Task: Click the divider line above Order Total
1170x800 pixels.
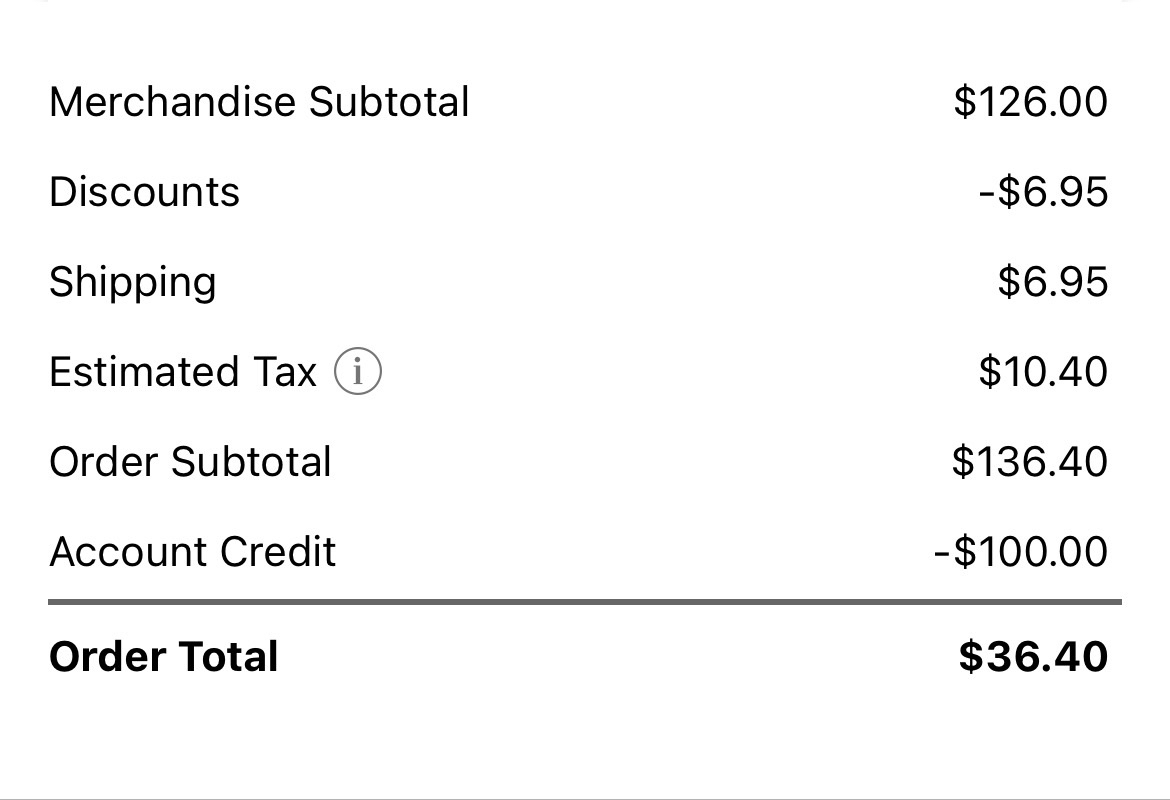Action: 585,601
